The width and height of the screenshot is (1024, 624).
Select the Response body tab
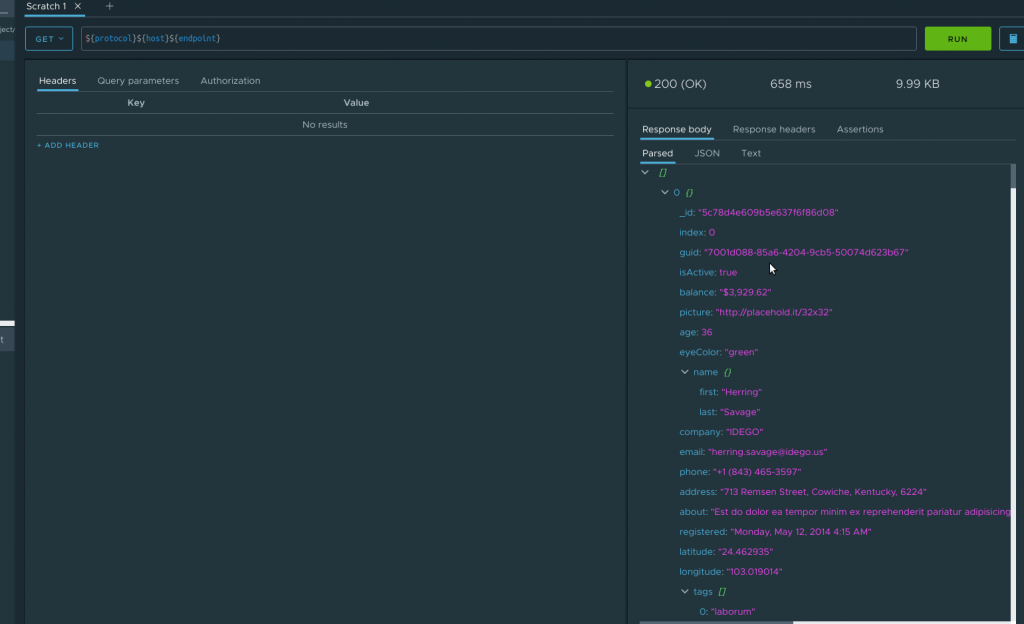point(677,129)
